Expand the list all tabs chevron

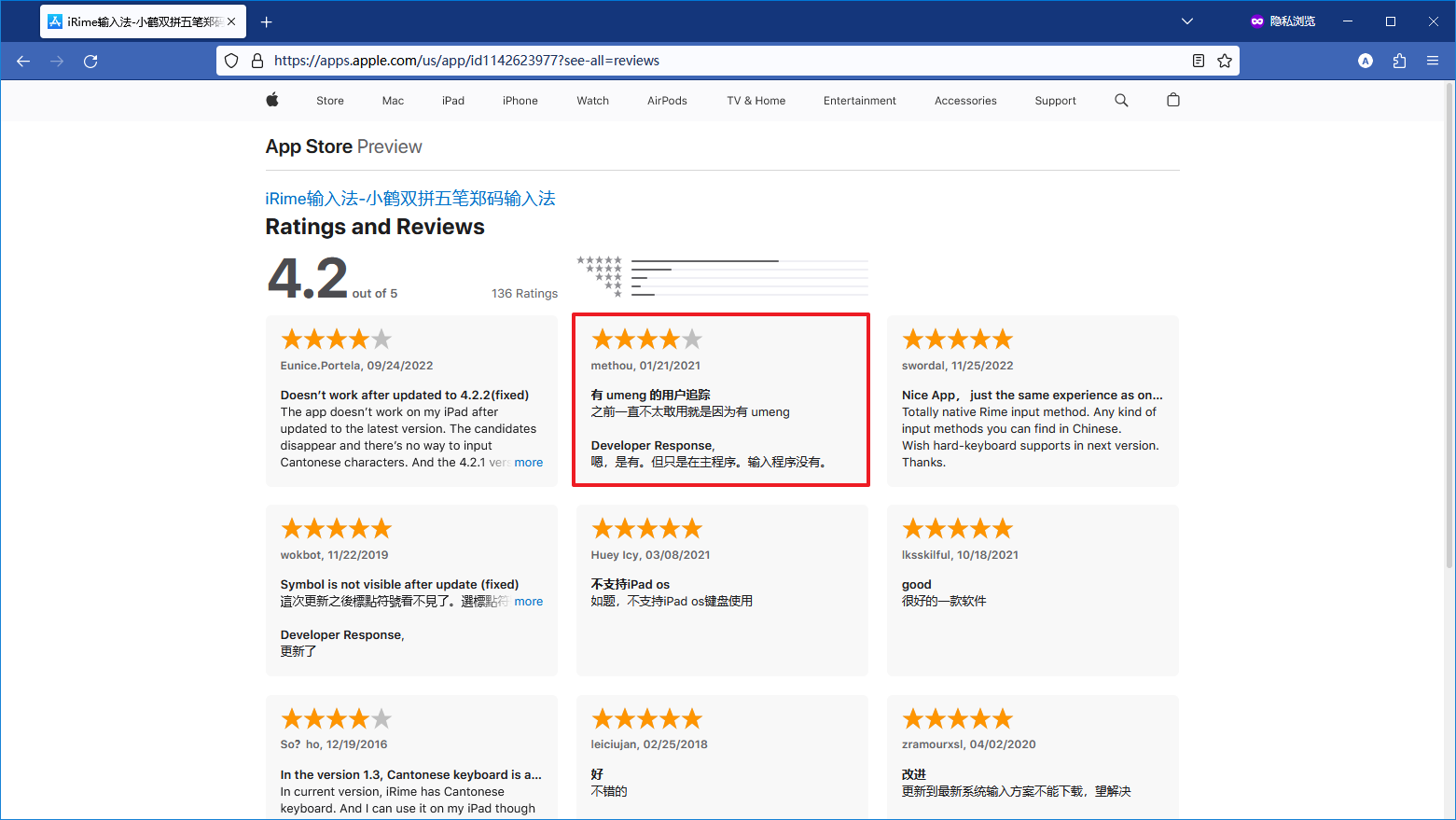tap(1187, 21)
